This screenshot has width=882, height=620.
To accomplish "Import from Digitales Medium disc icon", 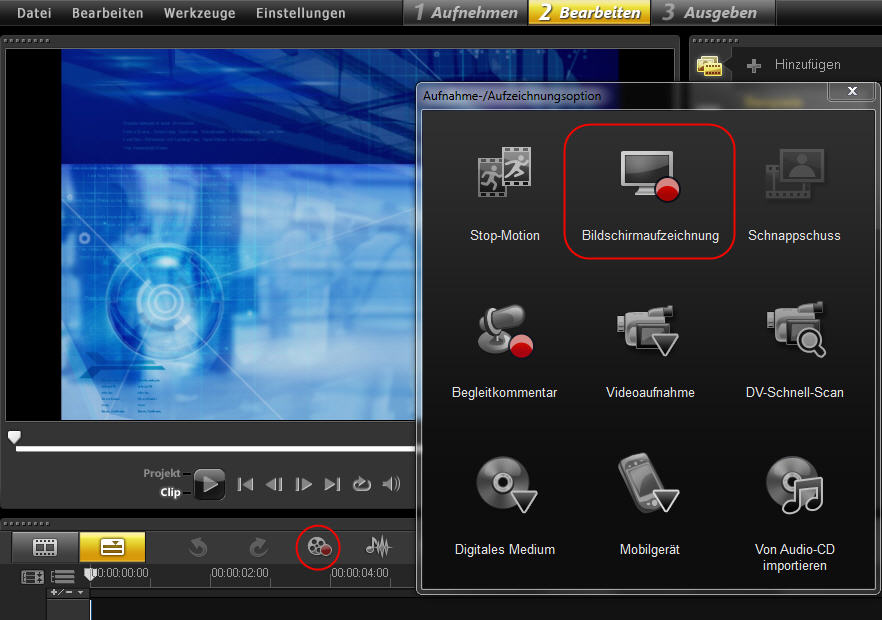I will coord(504,486).
